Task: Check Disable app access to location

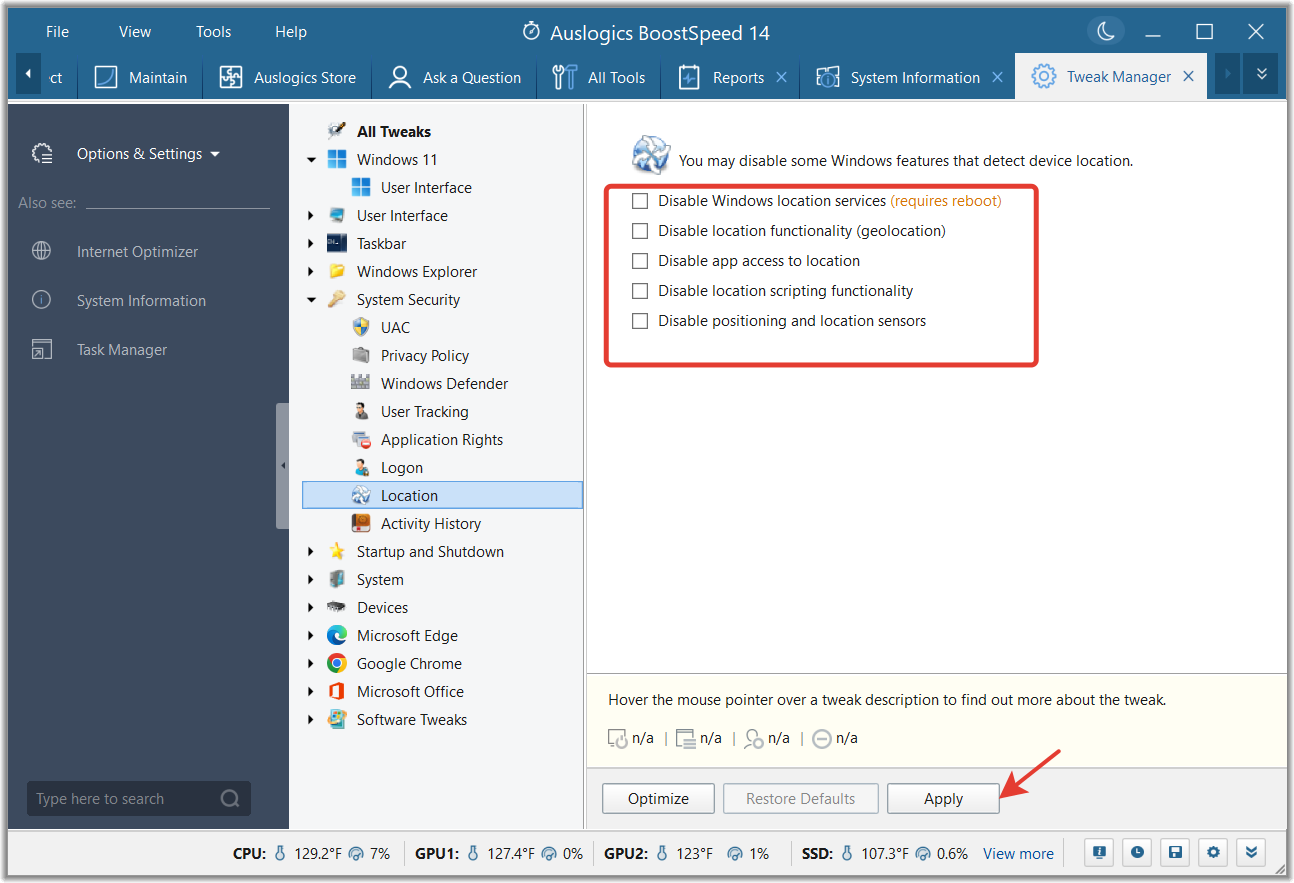Action: tap(640, 261)
